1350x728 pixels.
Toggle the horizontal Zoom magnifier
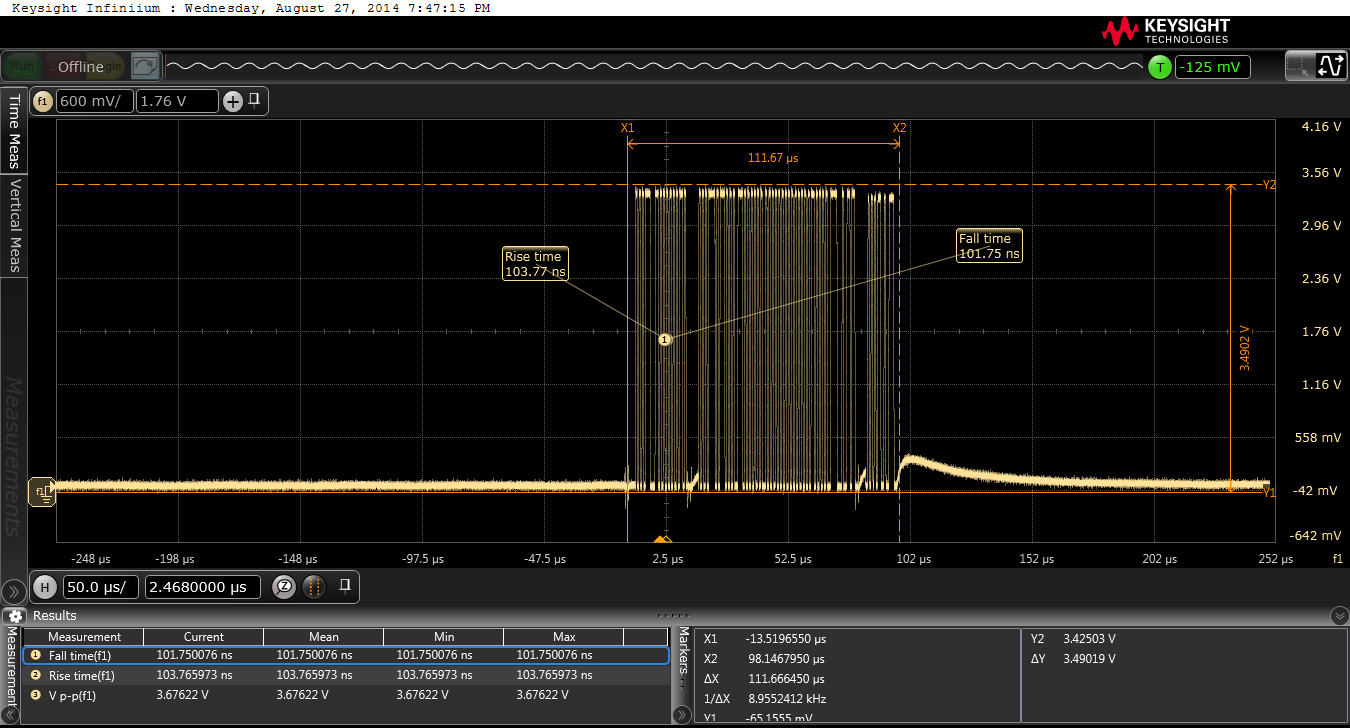pyautogui.click(x=284, y=587)
